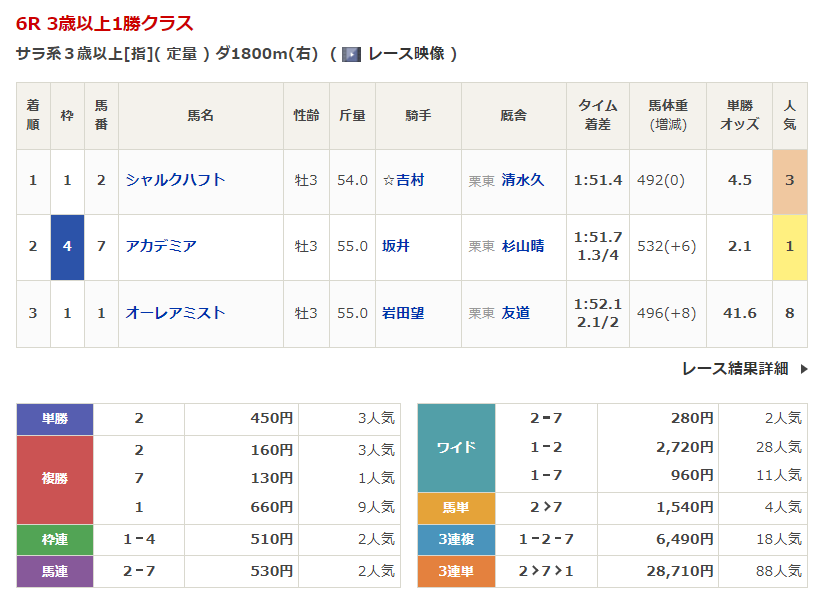Click the race video play icon
The width and height of the screenshot is (823, 598).
[351, 54]
